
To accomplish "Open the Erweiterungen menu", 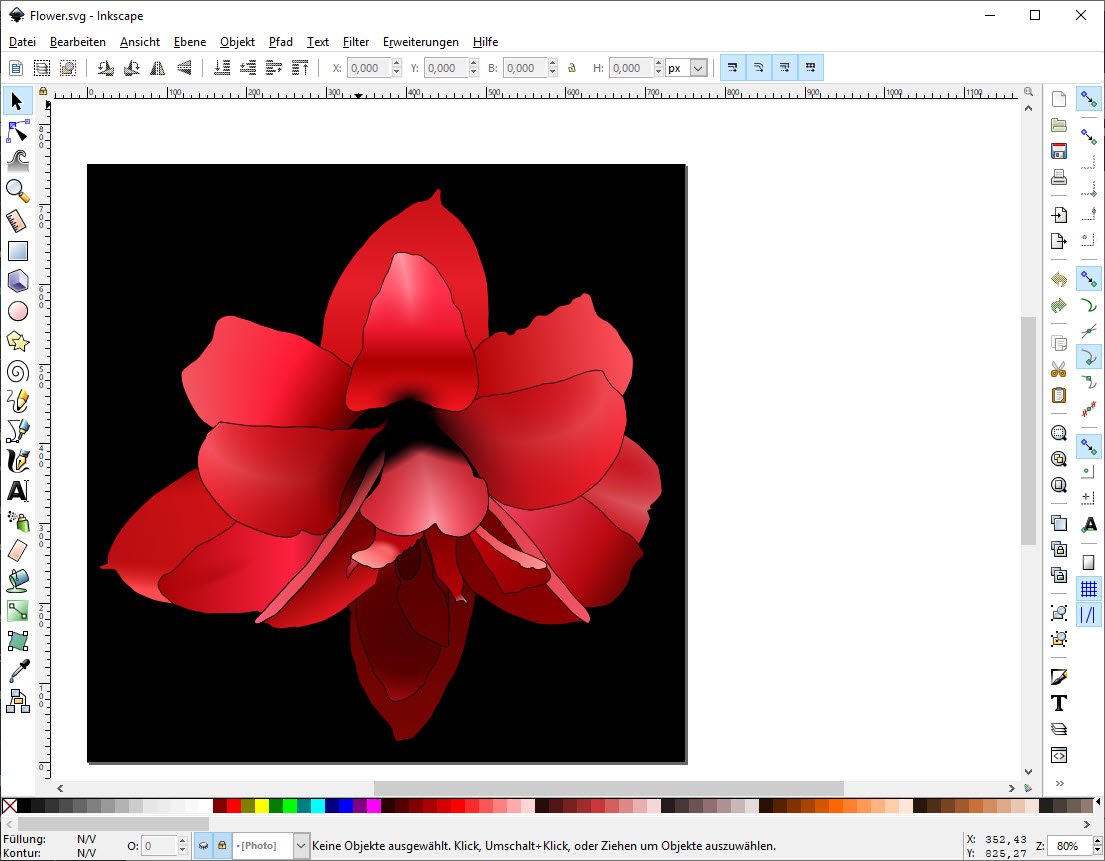I will (x=420, y=42).
